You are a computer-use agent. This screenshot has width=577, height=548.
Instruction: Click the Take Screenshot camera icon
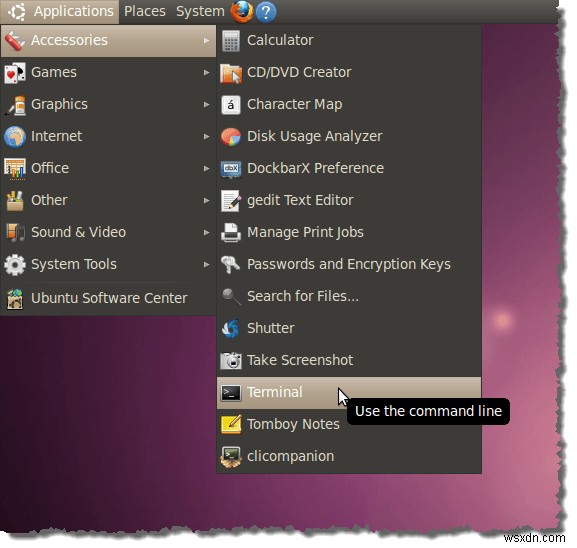tap(231, 361)
